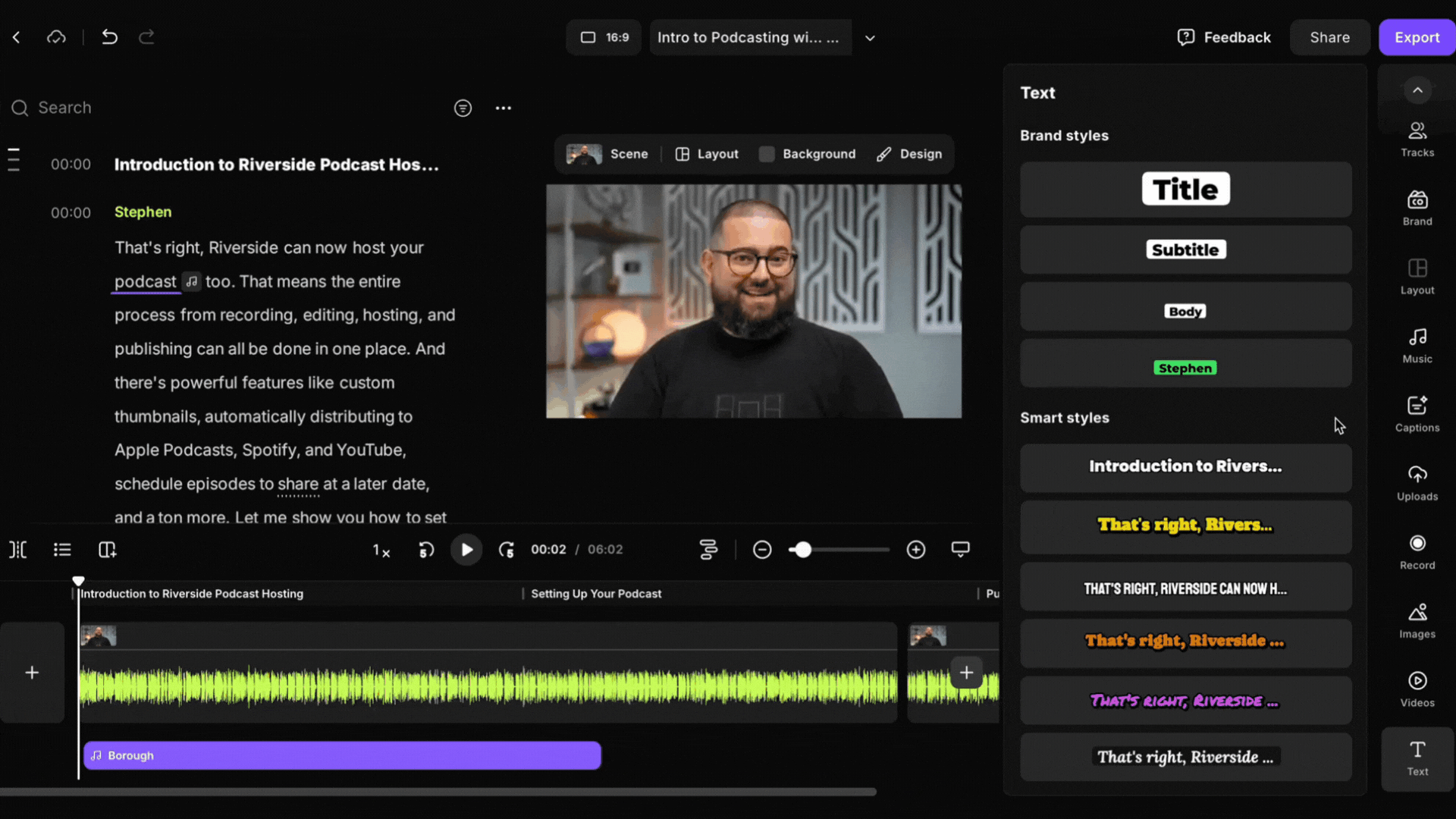Undo the last edit
Screen dimensions: 1456x819
pyautogui.click(x=109, y=37)
